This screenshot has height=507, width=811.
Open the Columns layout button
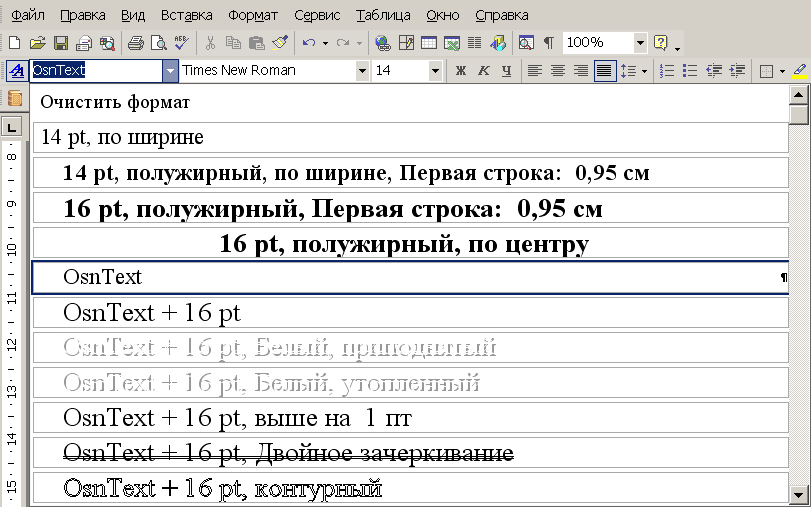pos(475,43)
